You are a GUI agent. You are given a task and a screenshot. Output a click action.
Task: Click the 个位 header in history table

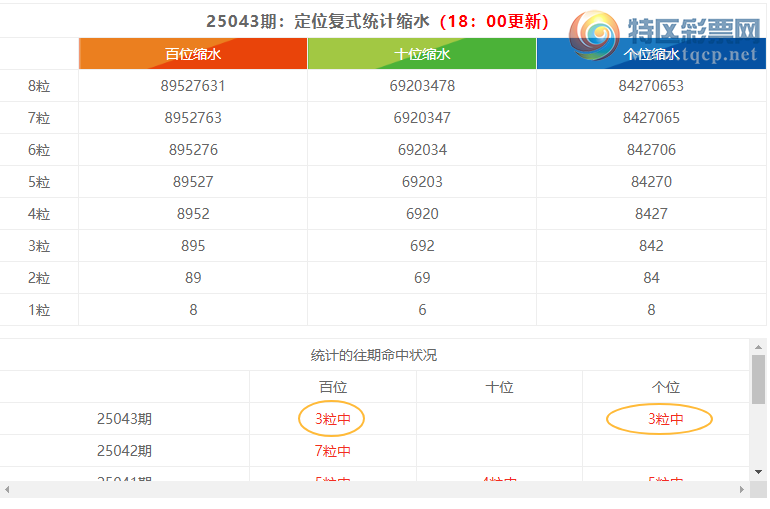pos(666,387)
